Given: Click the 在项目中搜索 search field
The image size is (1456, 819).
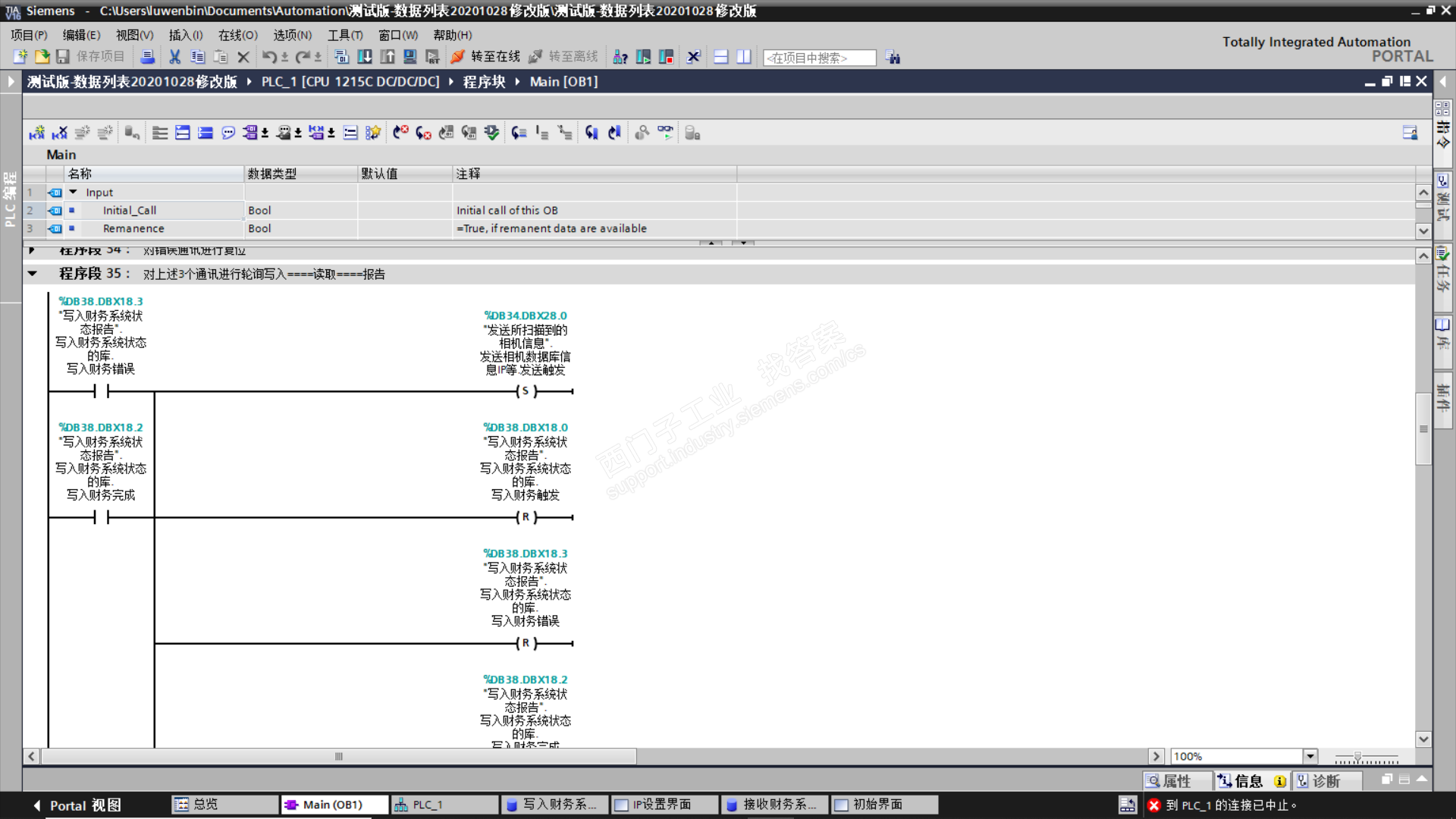Looking at the screenshot, I should point(819,58).
